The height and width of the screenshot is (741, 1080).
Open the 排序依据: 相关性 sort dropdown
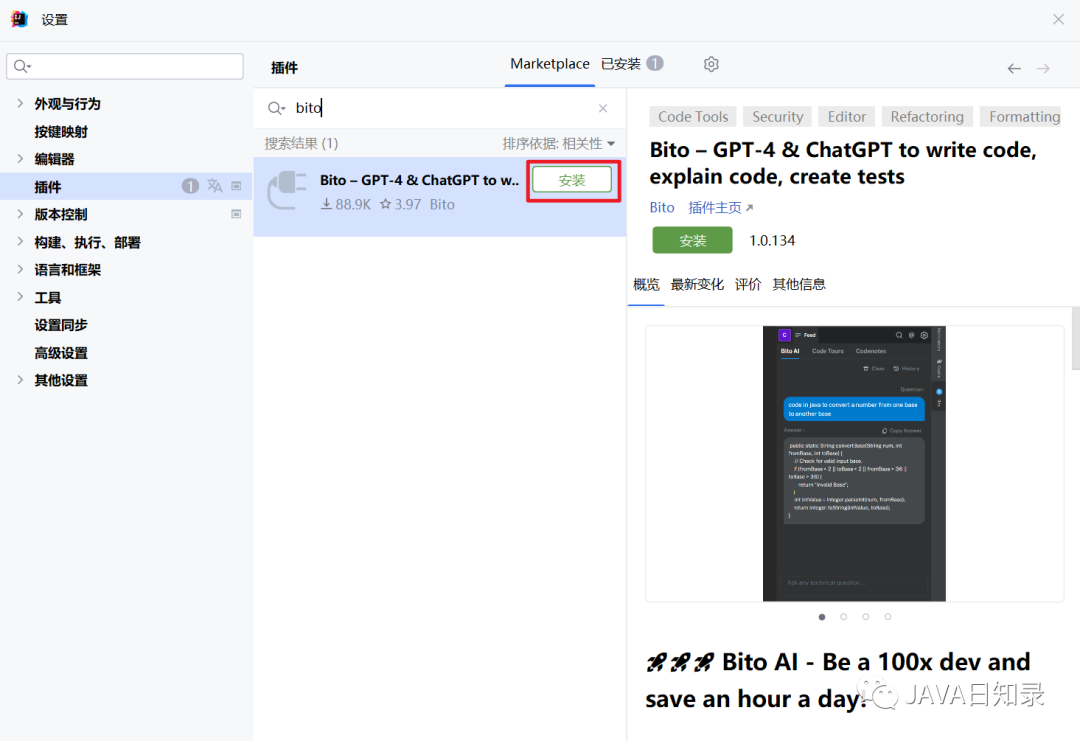559,143
